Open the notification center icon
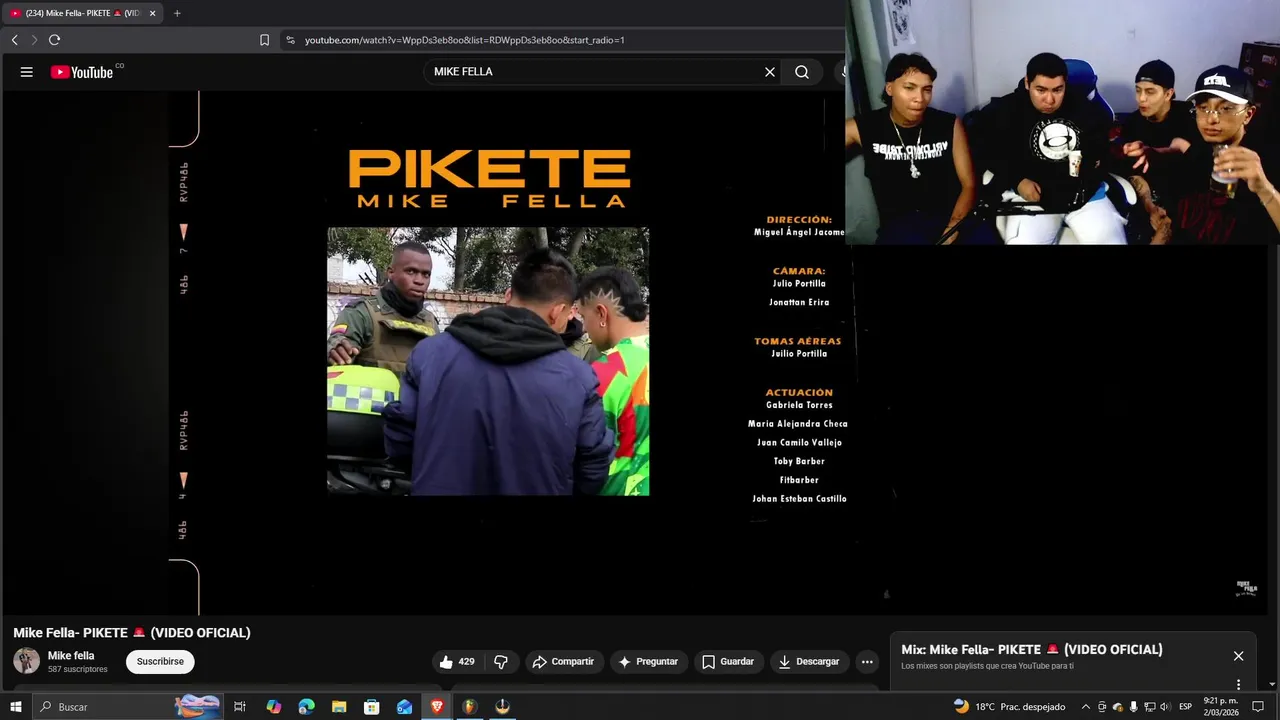 (x=1258, y=707)
